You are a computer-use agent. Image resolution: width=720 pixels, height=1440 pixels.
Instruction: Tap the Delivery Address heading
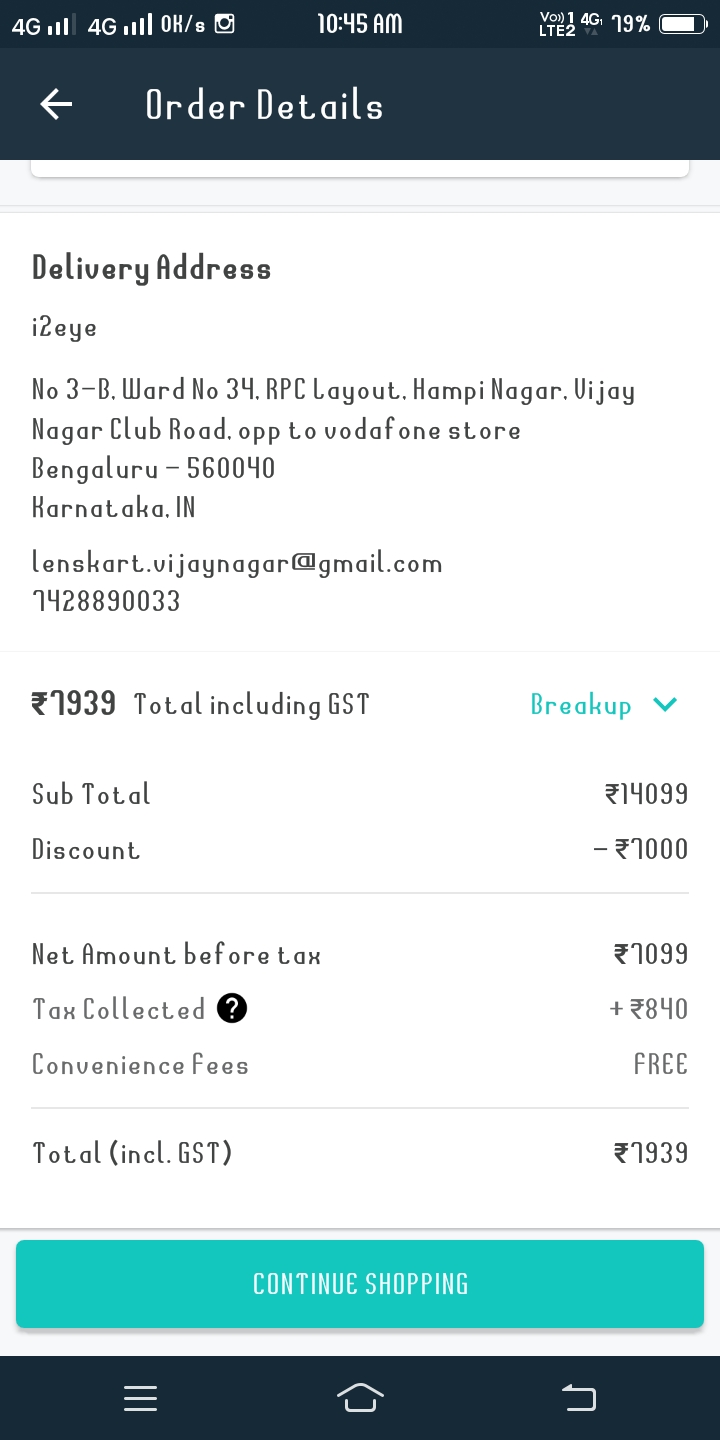(151, 268)
